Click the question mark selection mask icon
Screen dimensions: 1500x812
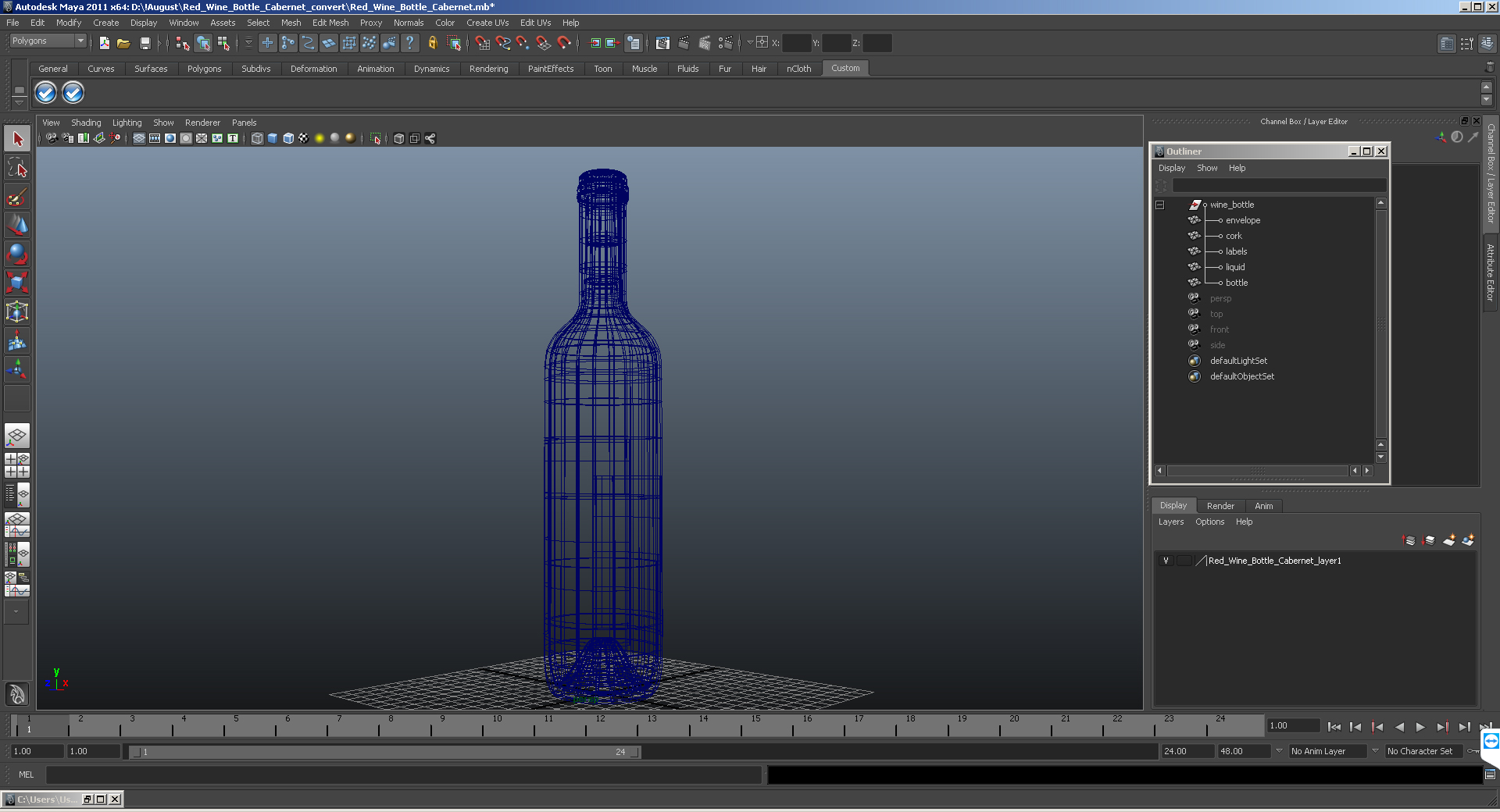click(x=410, y=43)
